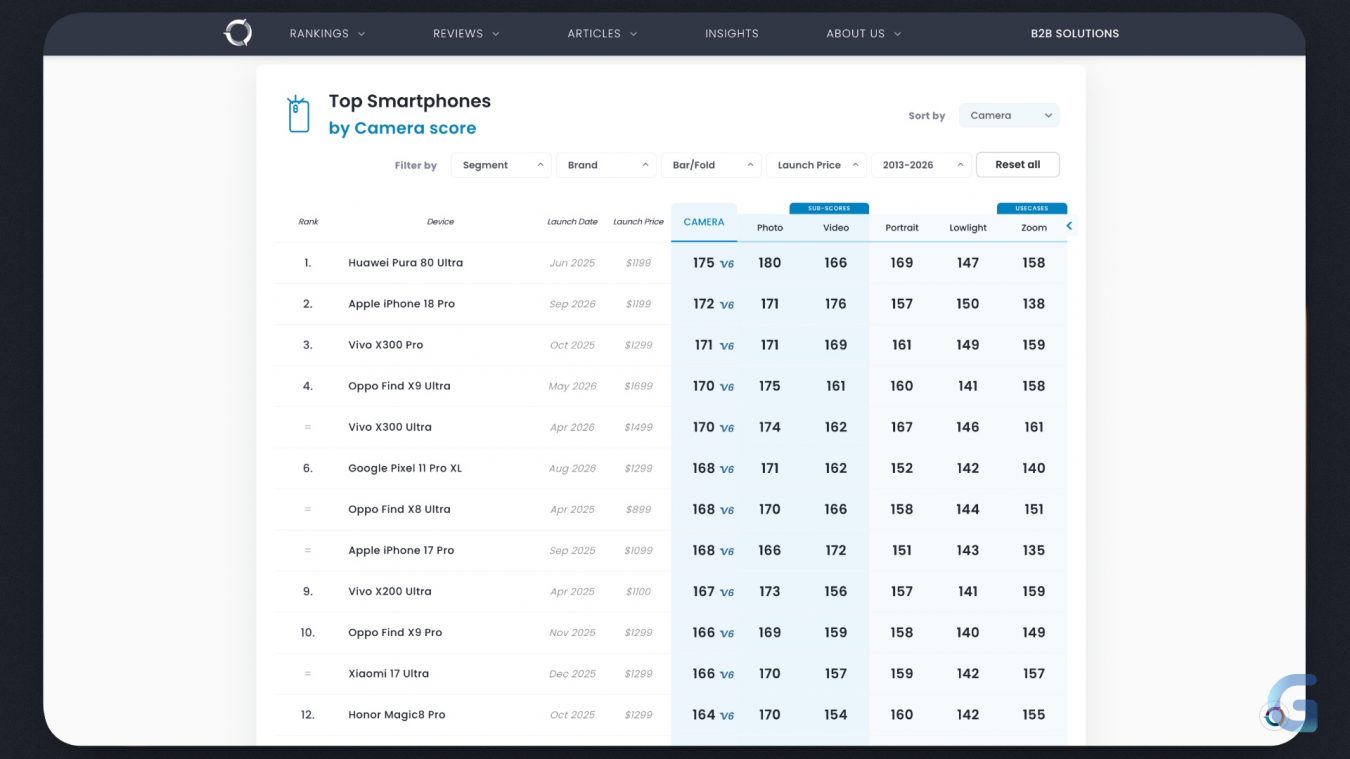
Task: Select the Lowlight use case column
Action: click(x=968, y=228)
